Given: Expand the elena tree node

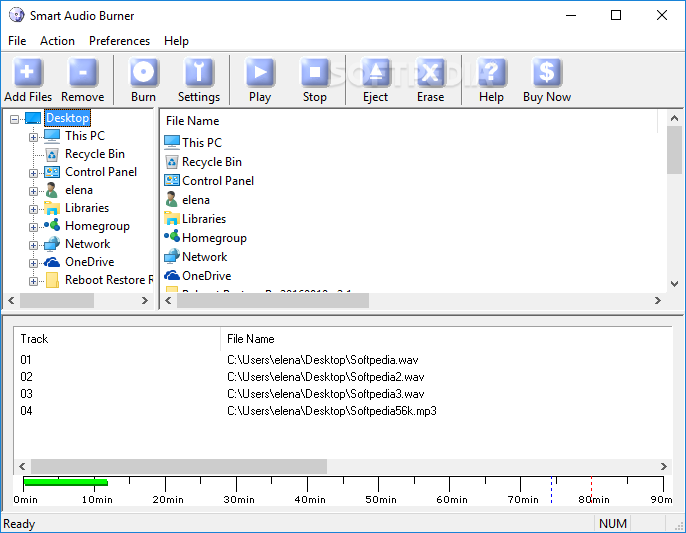Looking at the screenshot, I should (33, 191).
